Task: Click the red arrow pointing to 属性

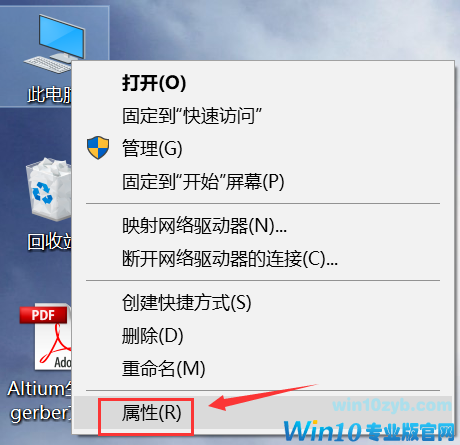Action: (263, 397)
